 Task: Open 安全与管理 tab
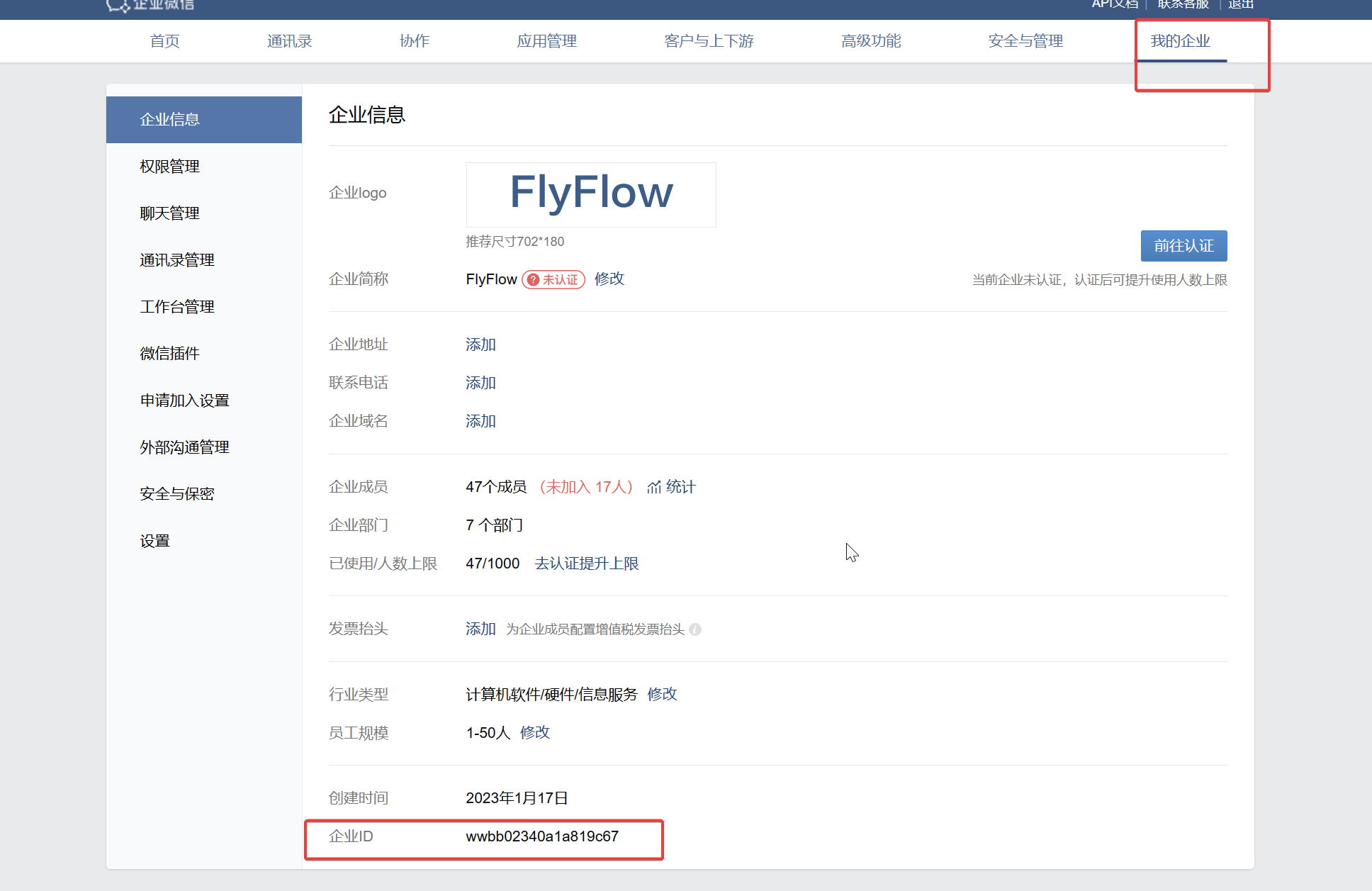tap(1025, 41)
